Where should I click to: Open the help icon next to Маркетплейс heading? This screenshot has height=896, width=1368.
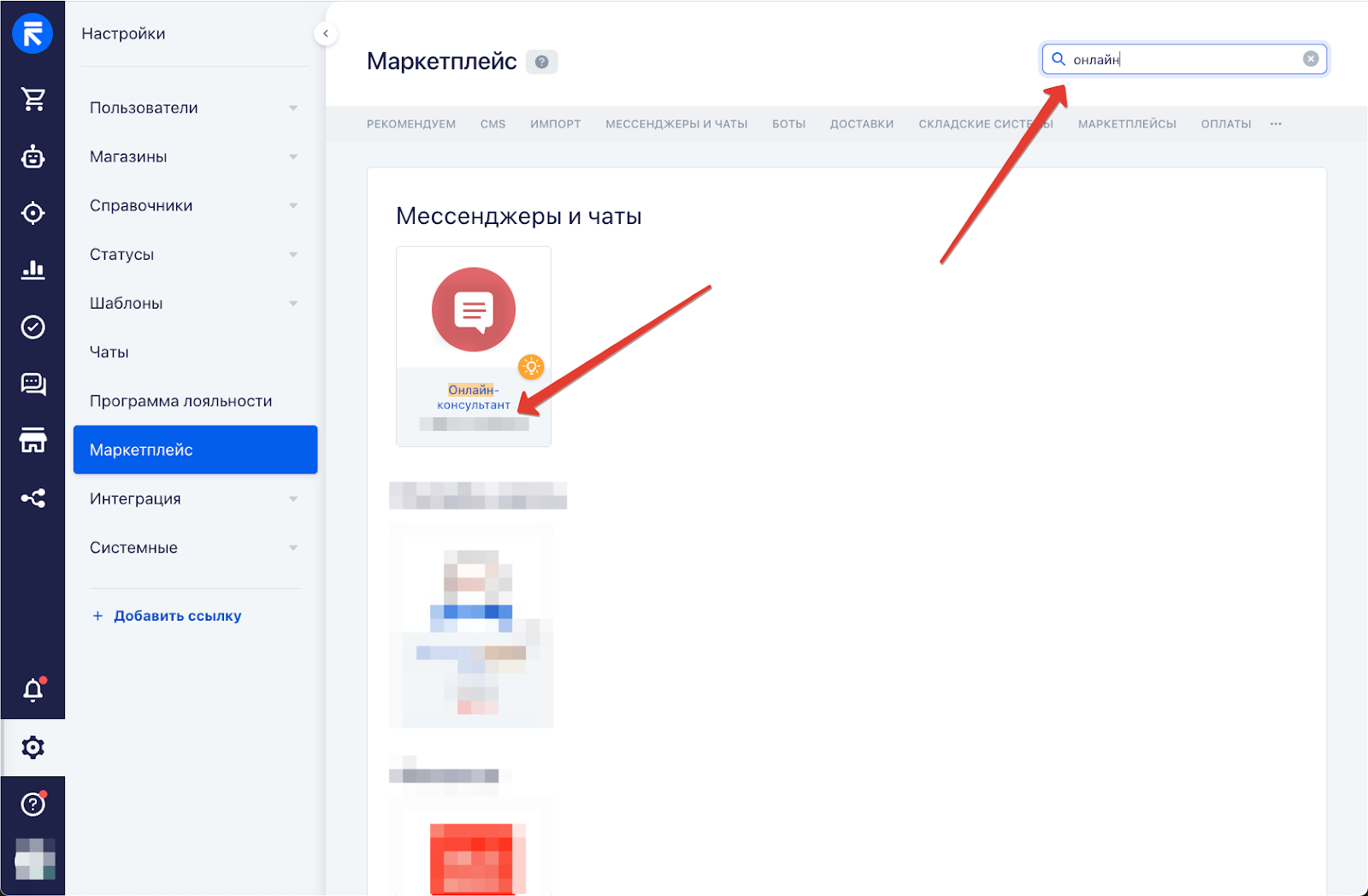(542, 62)
